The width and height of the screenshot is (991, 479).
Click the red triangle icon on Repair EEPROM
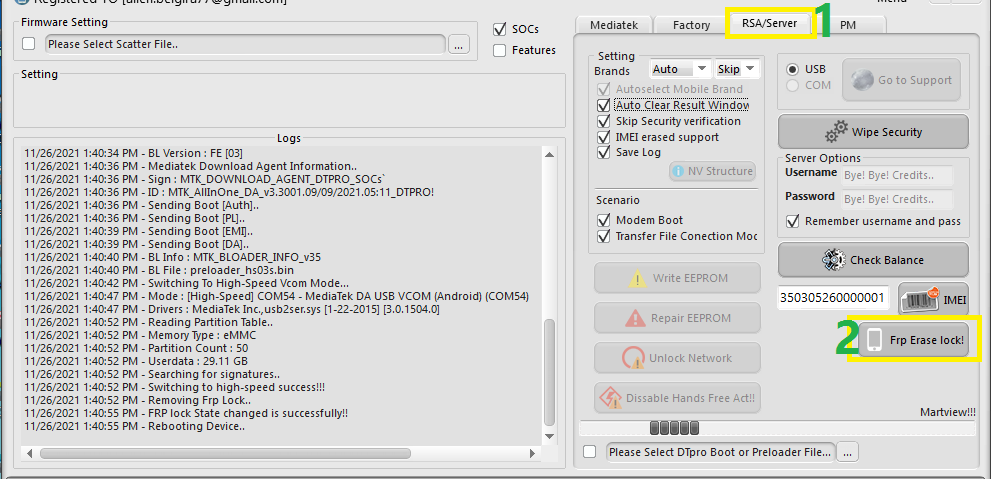[635, 318]
